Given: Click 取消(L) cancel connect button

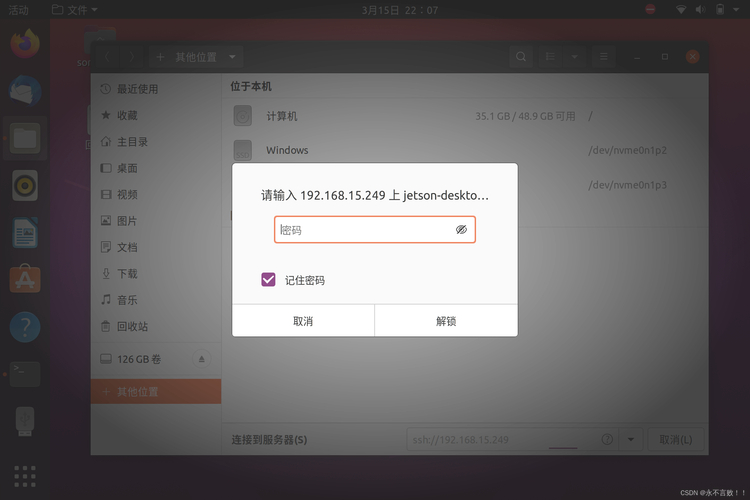Looking at the screenshot, I should [675, 439].
